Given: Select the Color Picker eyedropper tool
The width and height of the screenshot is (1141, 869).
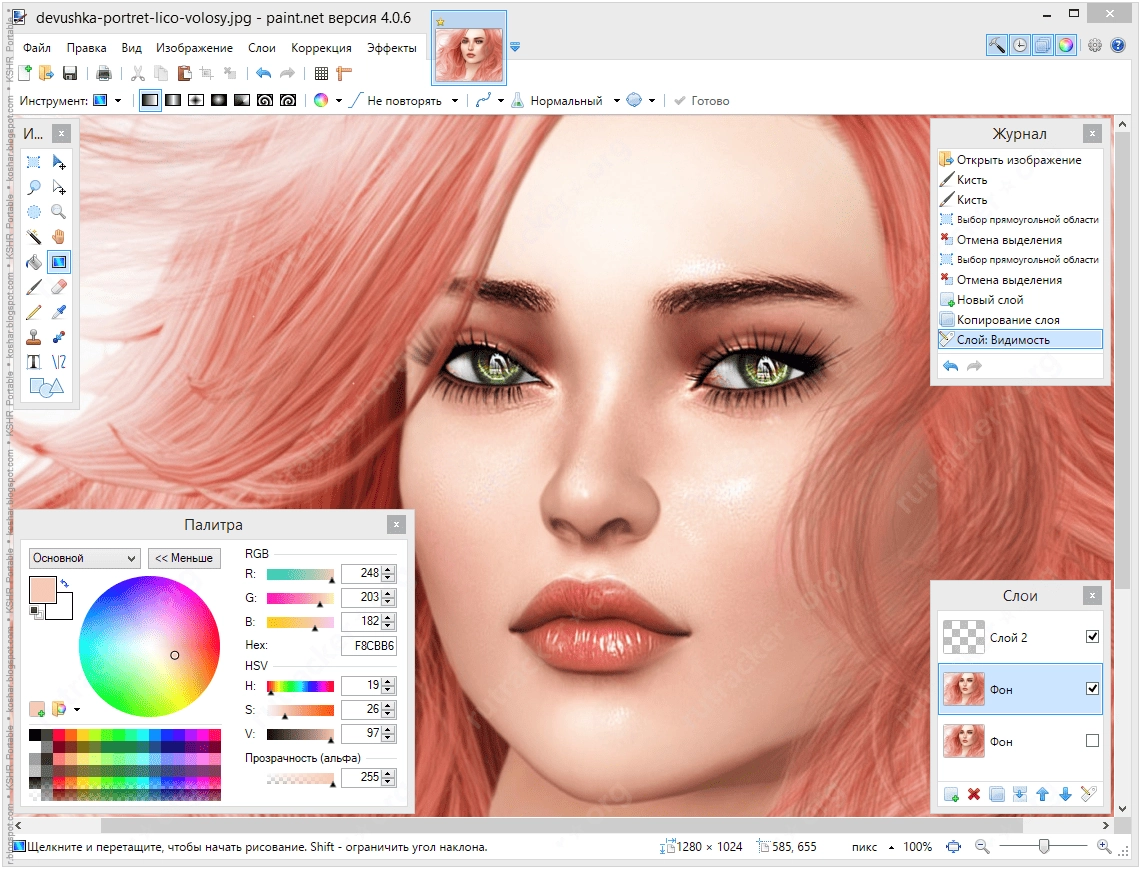Looking at the screenshot, I should pos(59,312).
